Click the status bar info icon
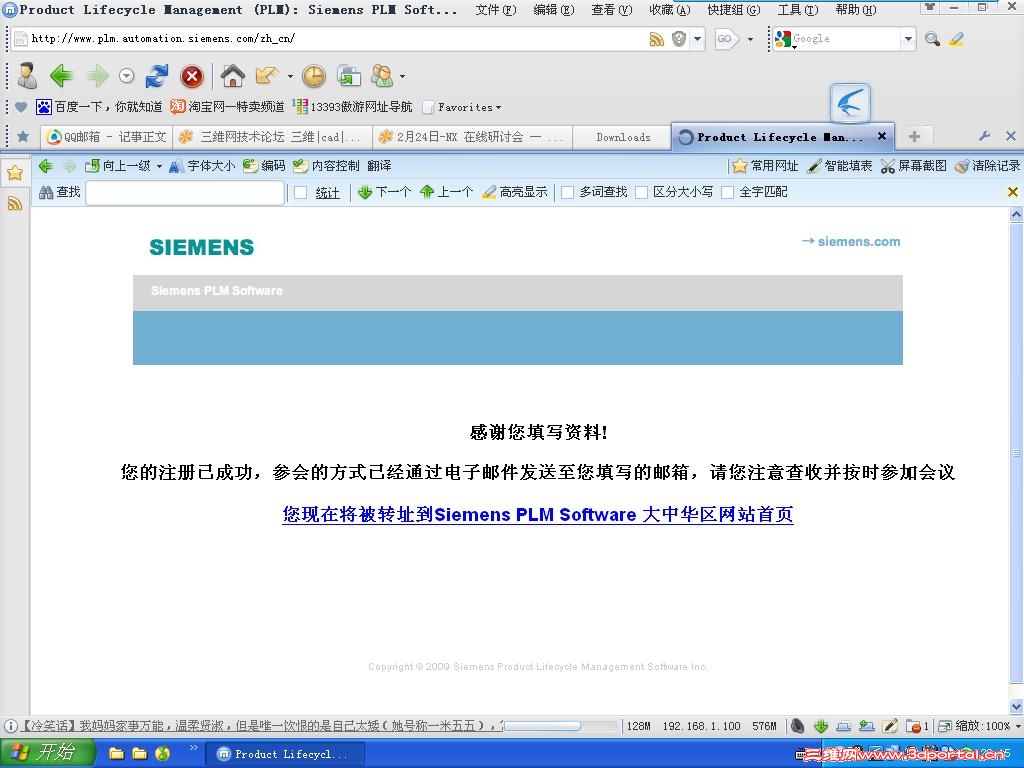This screenshot has height=768, width=1024. [x=10, y=726]
